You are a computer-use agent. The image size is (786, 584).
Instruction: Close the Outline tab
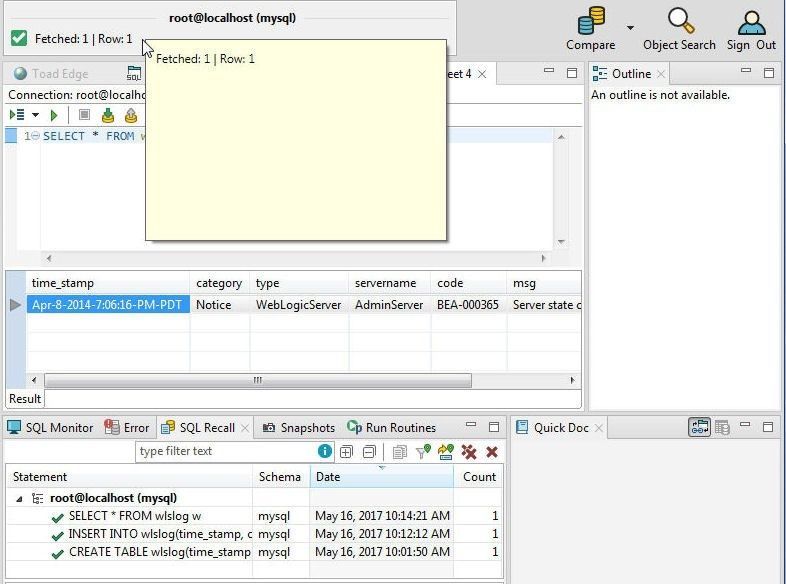click(661, 74)
